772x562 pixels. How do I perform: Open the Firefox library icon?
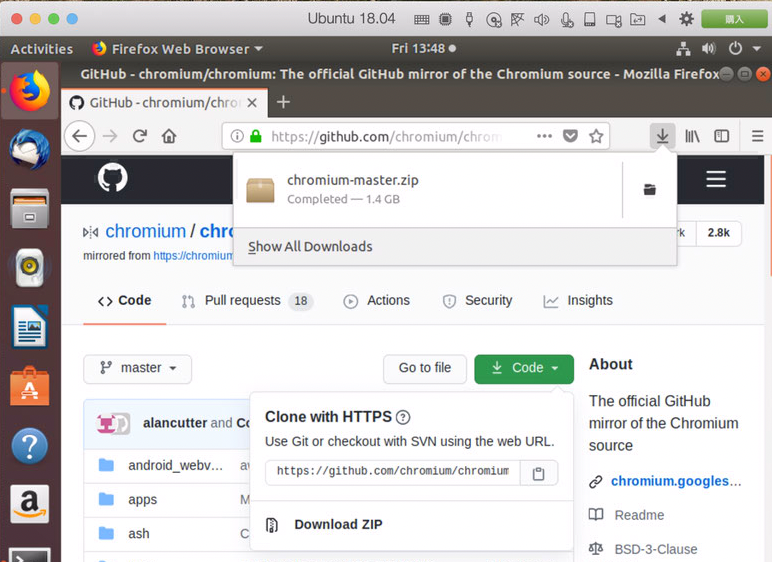[x=692, y=136]
